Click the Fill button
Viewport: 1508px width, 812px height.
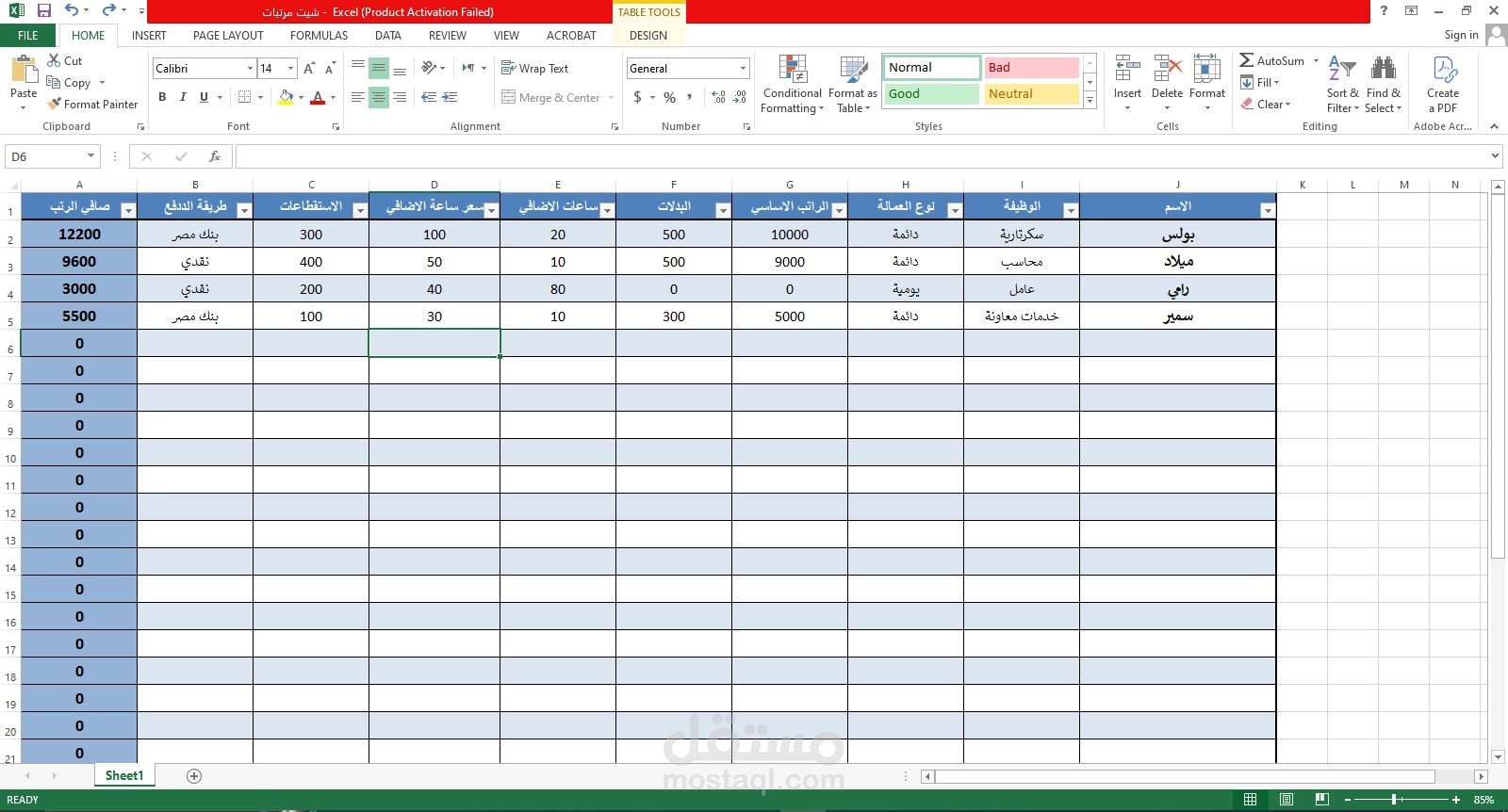pos(1260,82)
